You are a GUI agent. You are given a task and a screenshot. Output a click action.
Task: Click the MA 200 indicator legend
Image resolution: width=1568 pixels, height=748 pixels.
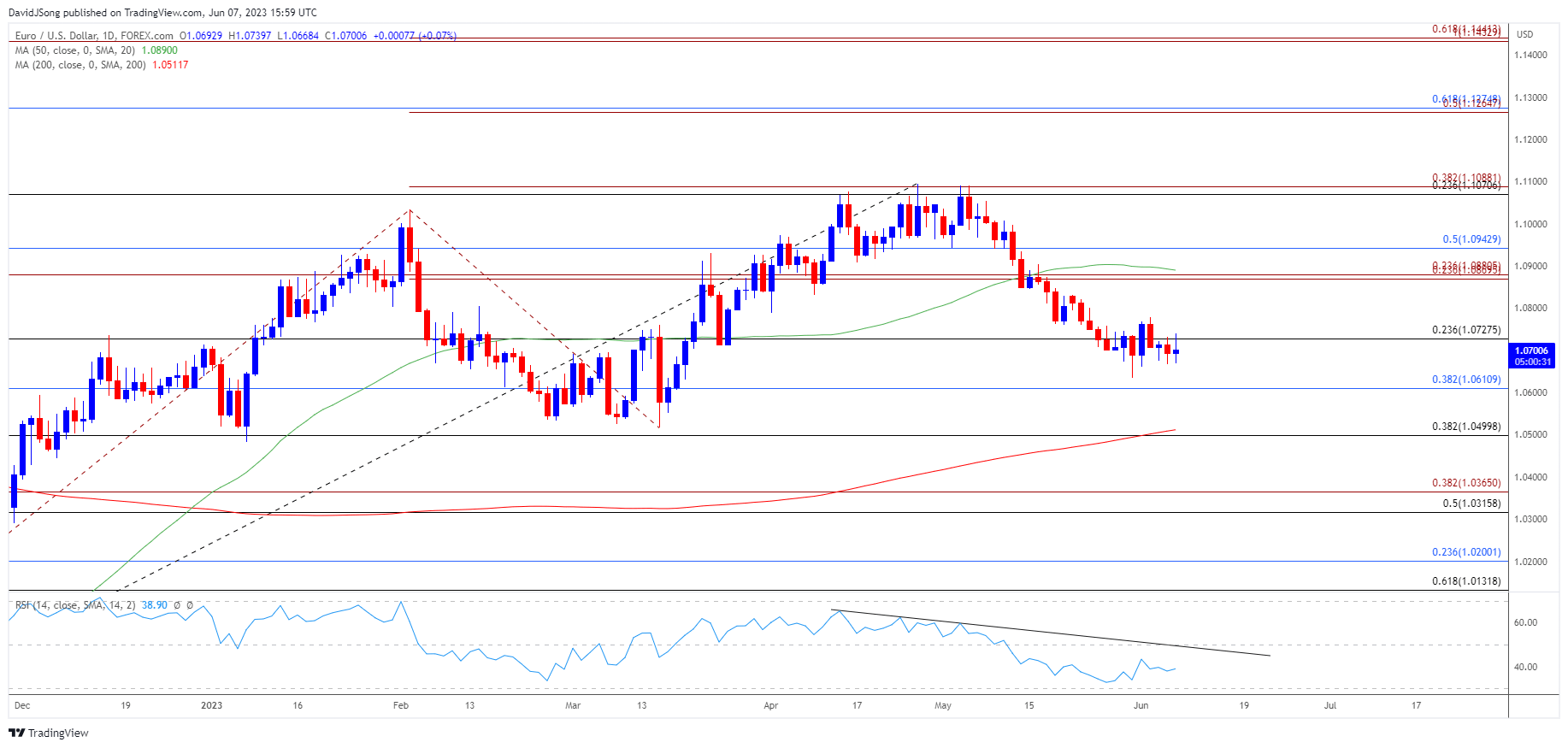(x=80, y=65)
